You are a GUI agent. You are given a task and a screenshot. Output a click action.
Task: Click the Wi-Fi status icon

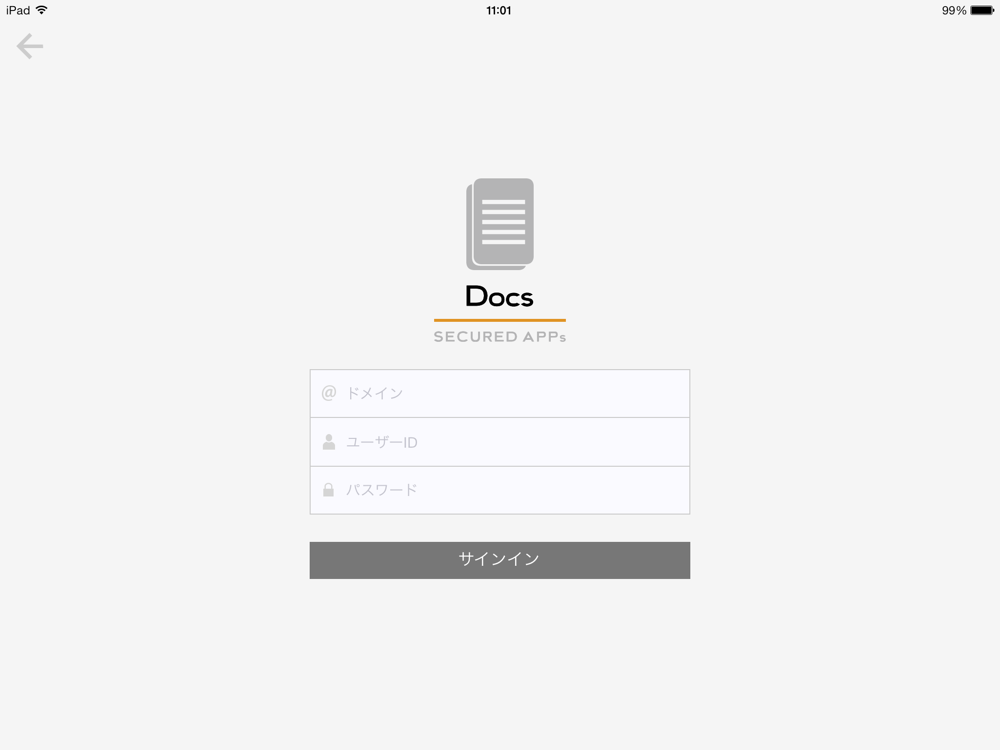click(41, 10)
